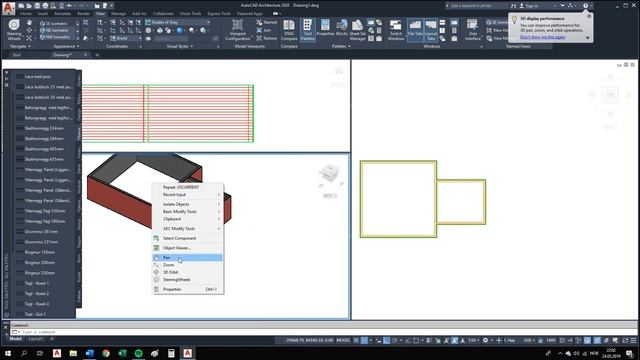Close the 3D display performance notification

click(x=589, y=16)
